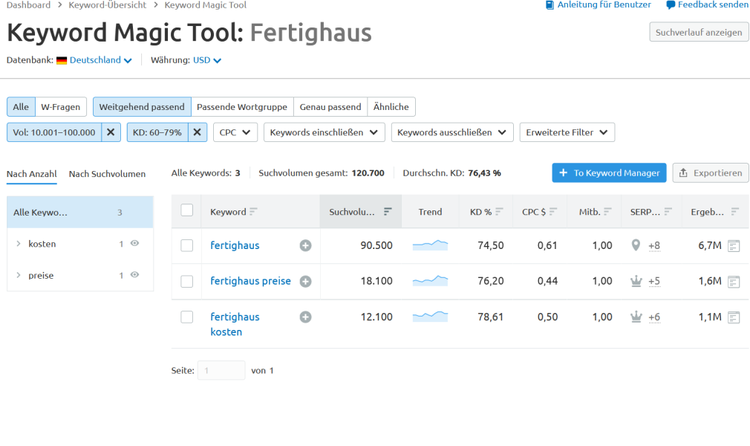Open the CPC filter dropdown

(x=235, y=133)
